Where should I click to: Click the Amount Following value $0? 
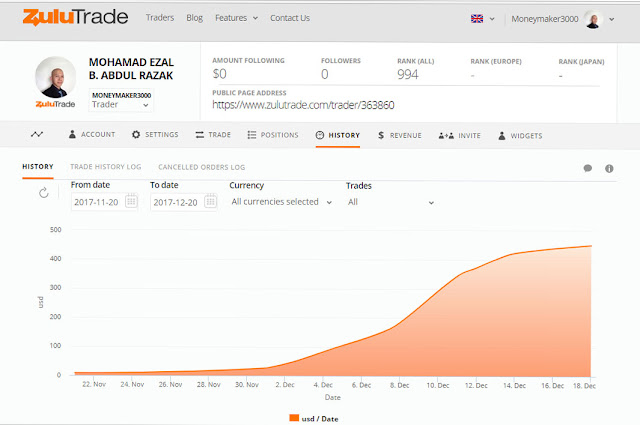tap(219, 74)
